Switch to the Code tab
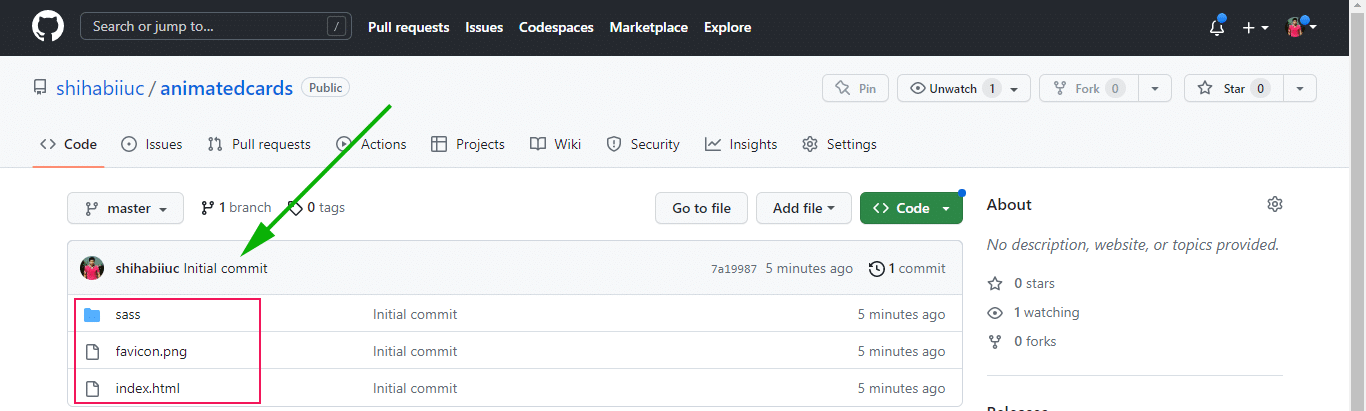This screenshot has width=1366, height=411. click(68, 144)
